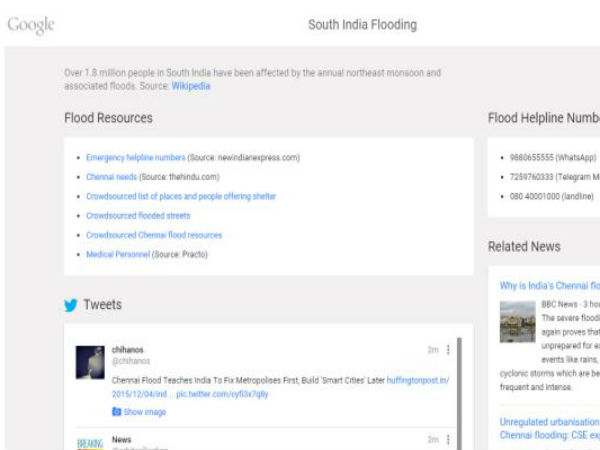Screen dimensions: 600x450
Task: Open the Emergency helpline numbers link
Action: pyautogui.click(x=135, y=158)
